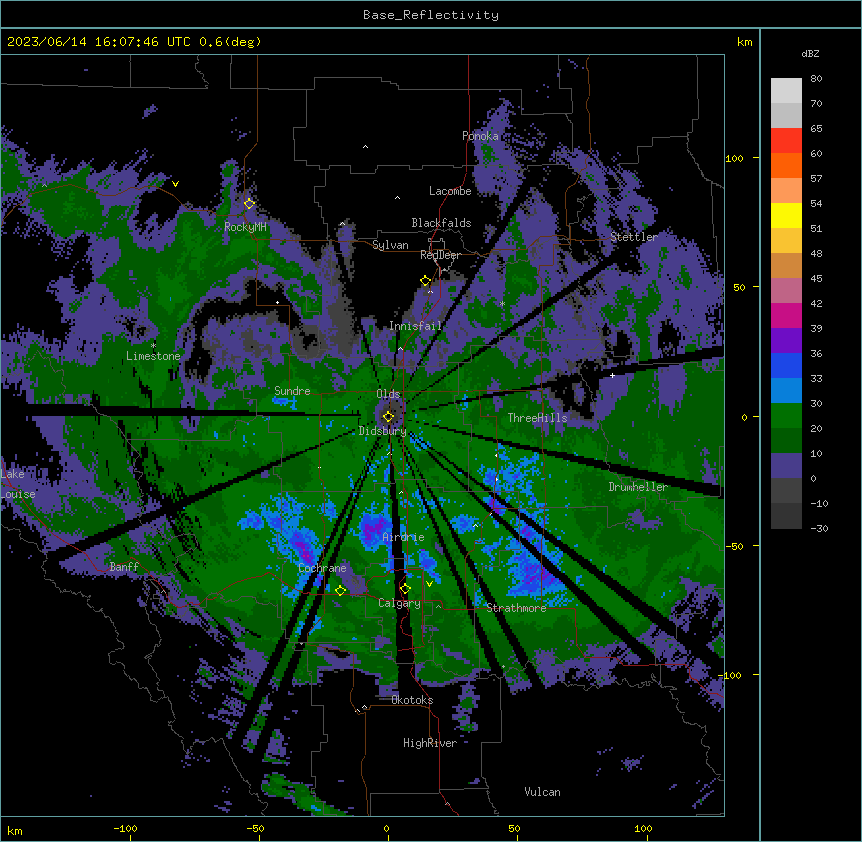The image size is (862, 842).
Task: Click the Banff label
Action: [x=124, y=567]
